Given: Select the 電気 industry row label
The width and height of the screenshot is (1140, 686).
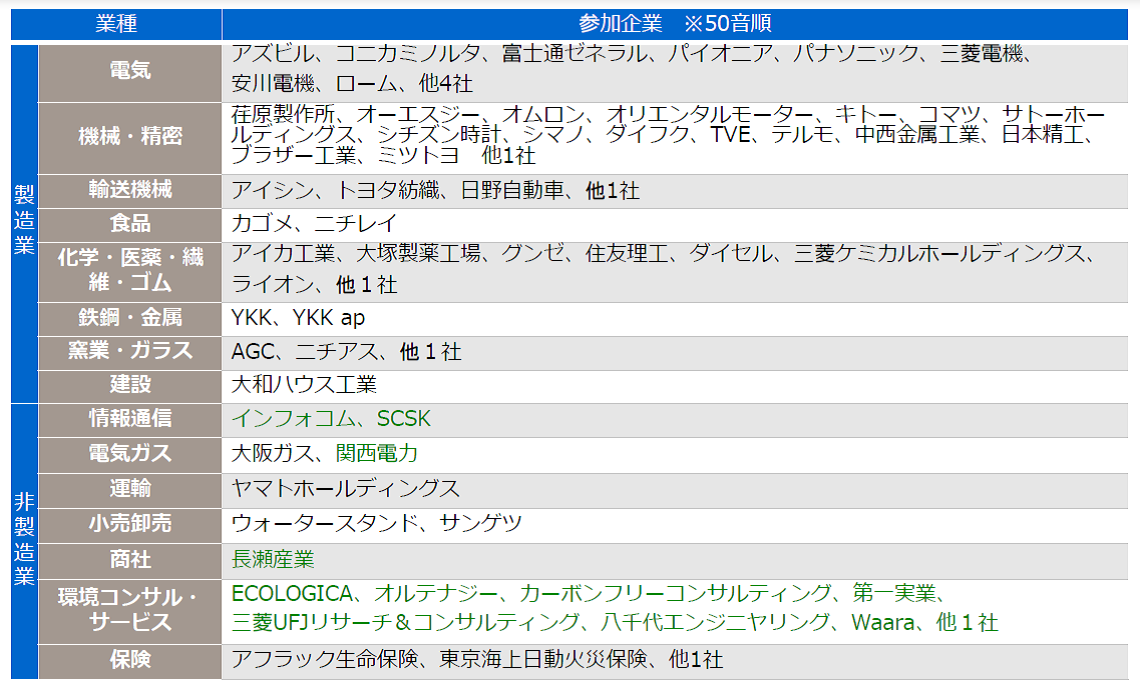Looking at the screenshot, I should pos(130,71).
